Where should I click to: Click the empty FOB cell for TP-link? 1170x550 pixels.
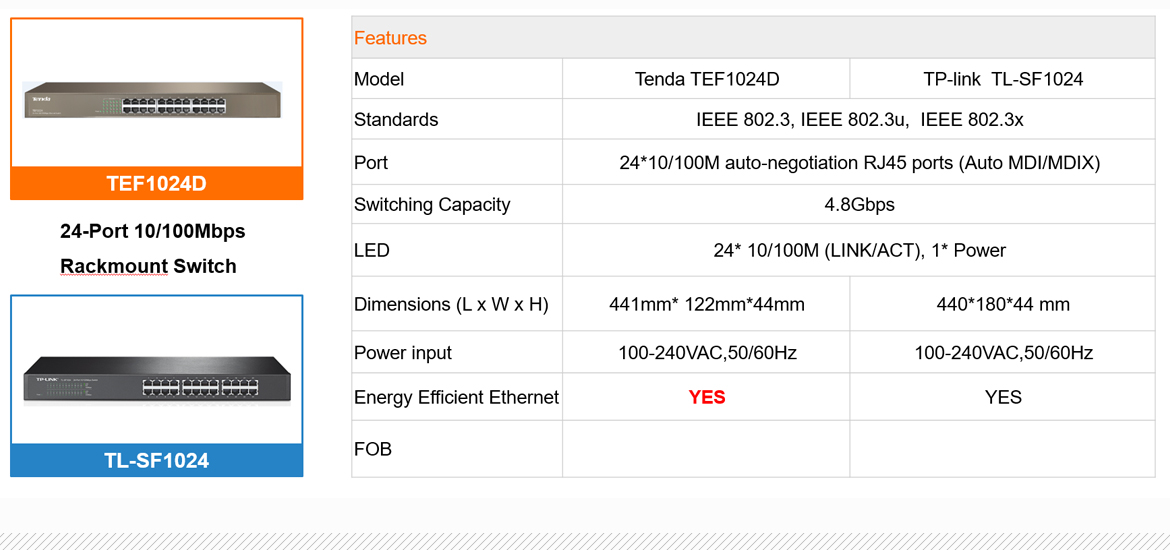(1002, 449)
